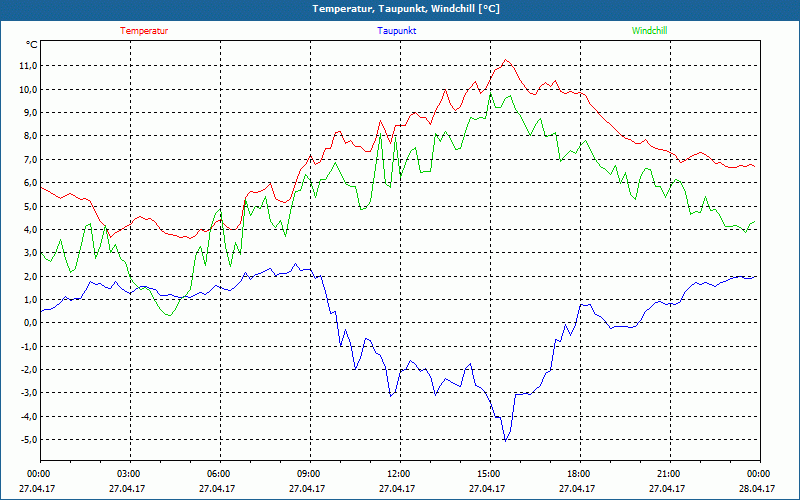Click the 2,0 y-axis value
Image resolution: width=800 pixels, height=500 pixels.
tap(29, 276)
